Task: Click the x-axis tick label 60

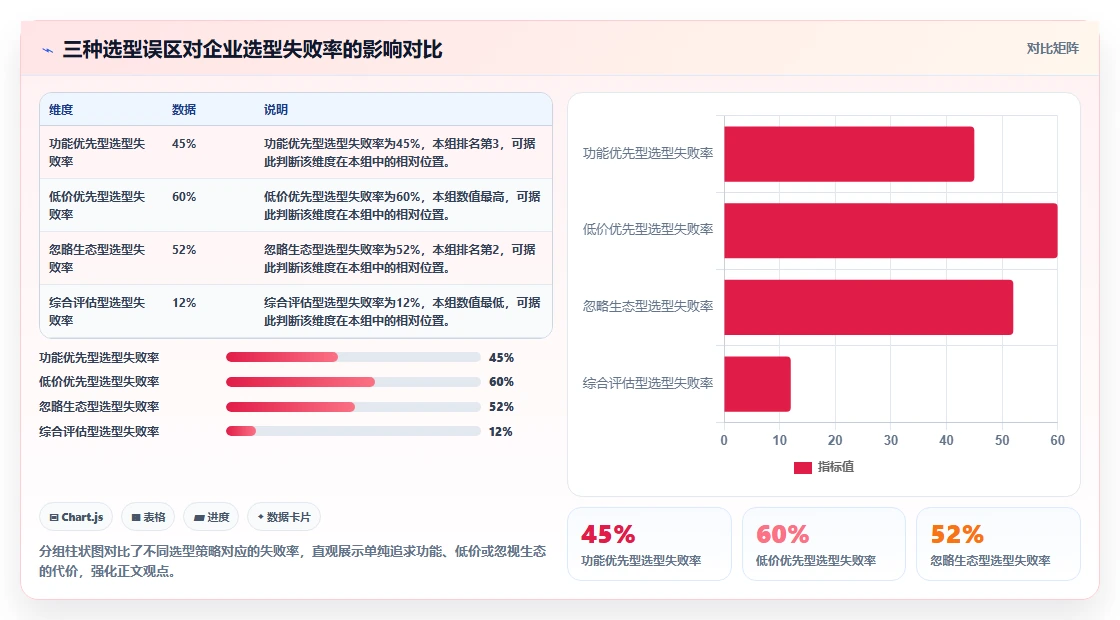Action: click(1058, 441)
